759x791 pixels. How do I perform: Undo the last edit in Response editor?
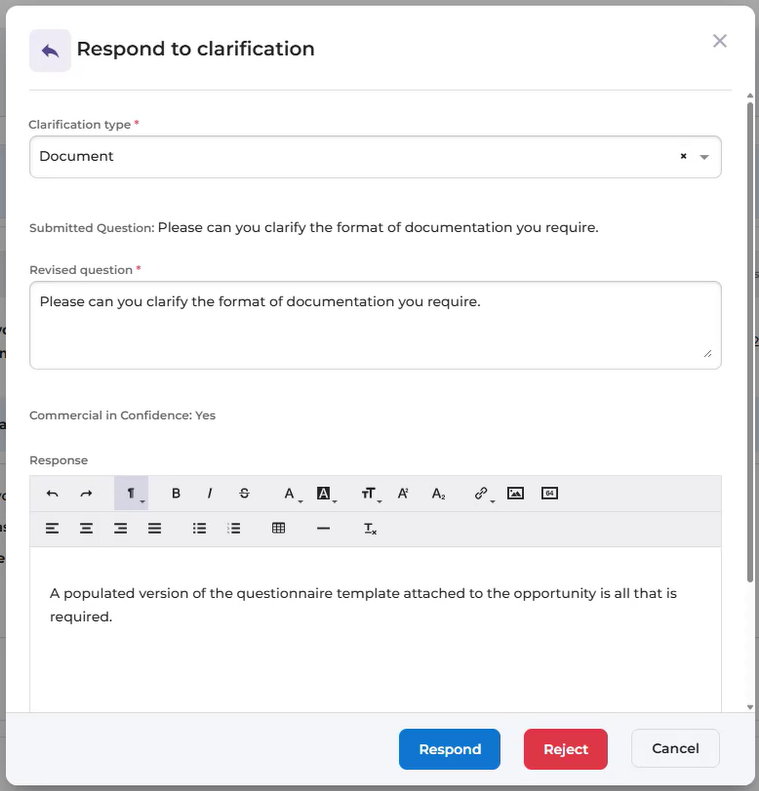(52, 493)
